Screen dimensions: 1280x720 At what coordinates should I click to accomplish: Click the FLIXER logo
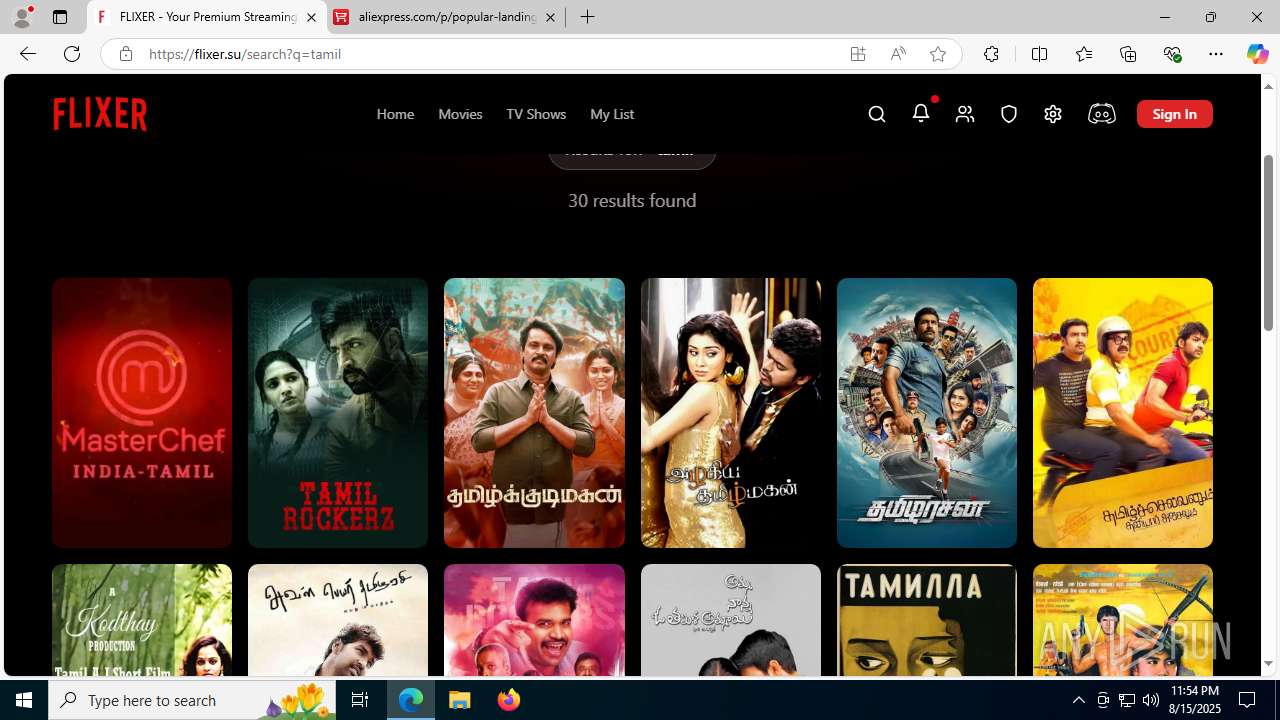click(x=100, y=114)
